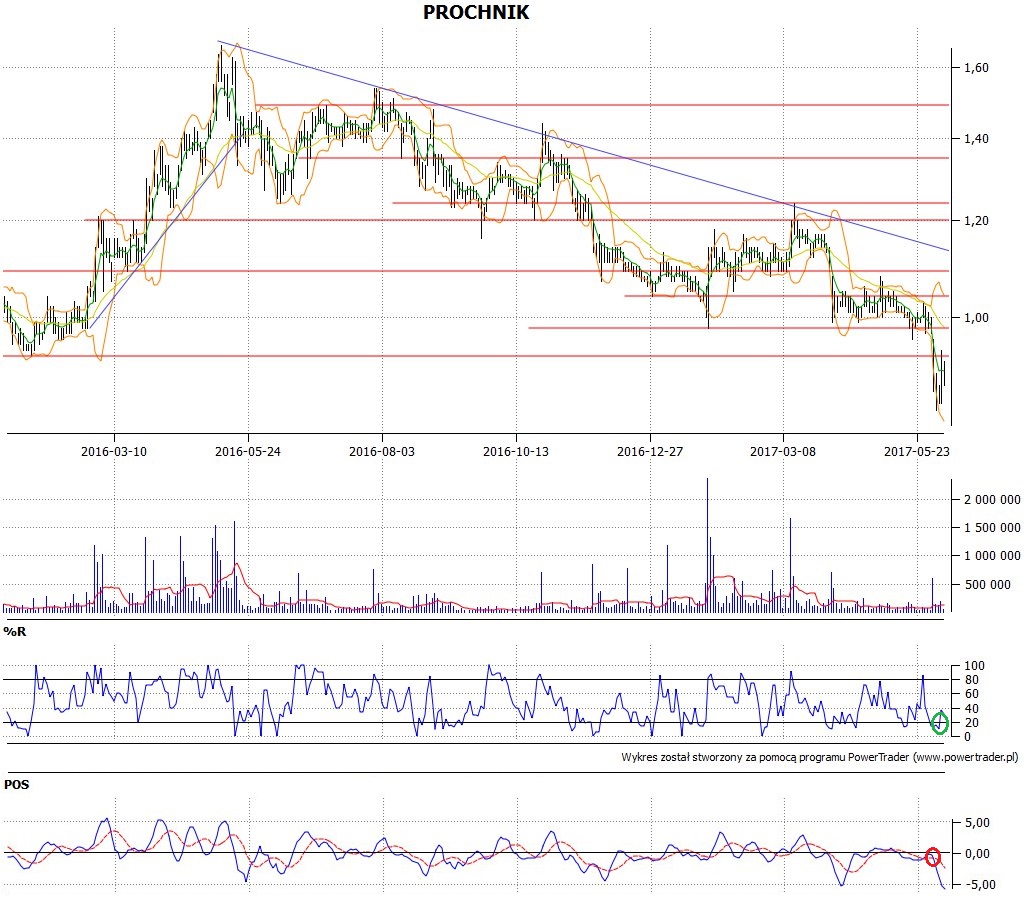1024x898 pixels.
Task: Click the 0,00 label on POS axis
Action: click(x=977, y=854)
